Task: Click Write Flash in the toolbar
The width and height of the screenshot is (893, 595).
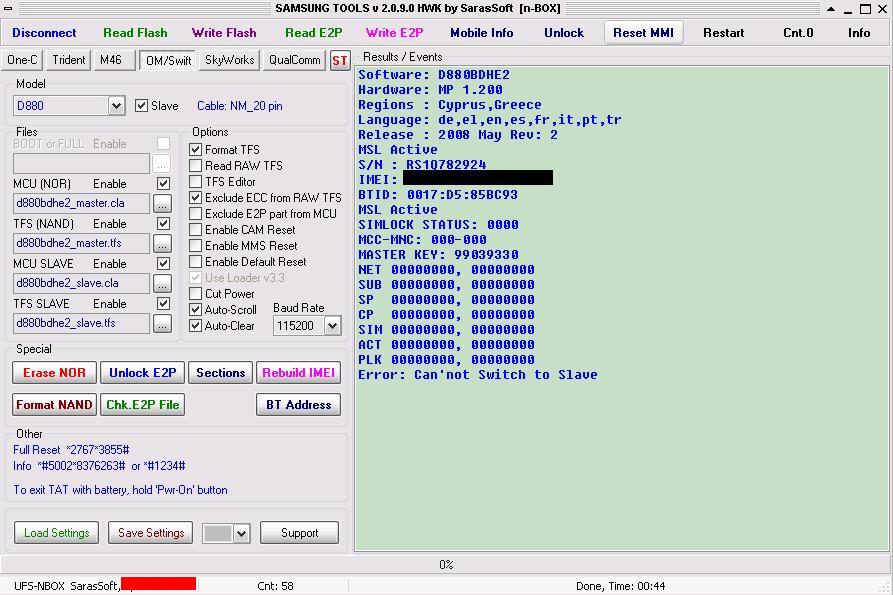Action: click(224, 33)
